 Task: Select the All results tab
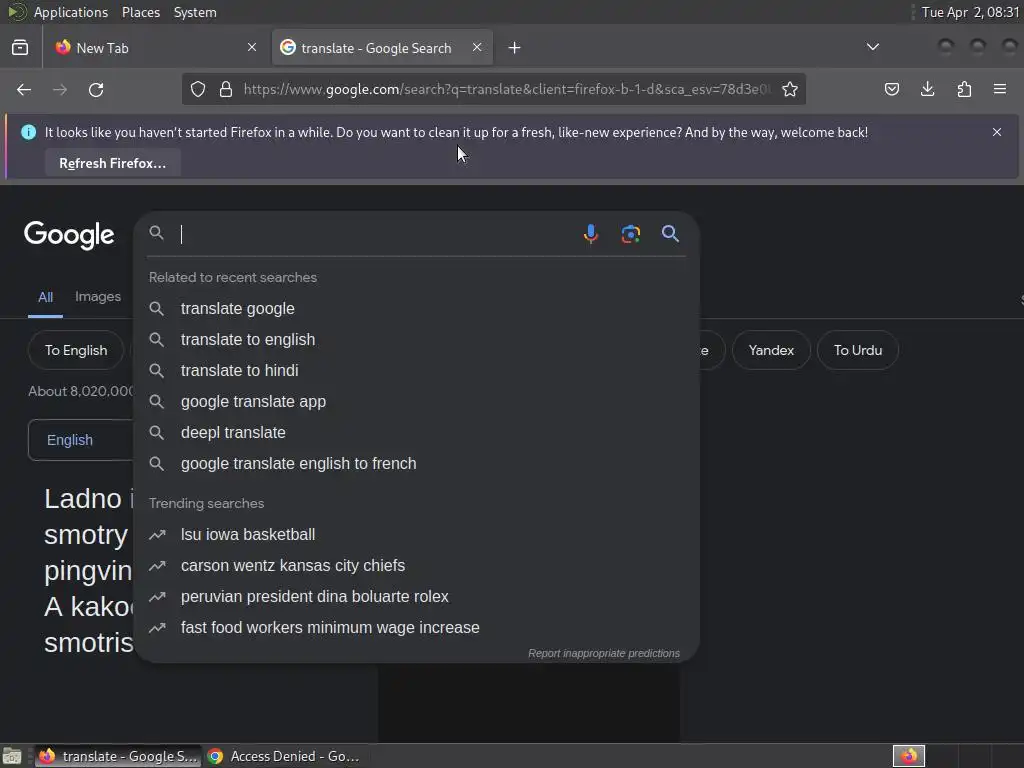(45, 297)
